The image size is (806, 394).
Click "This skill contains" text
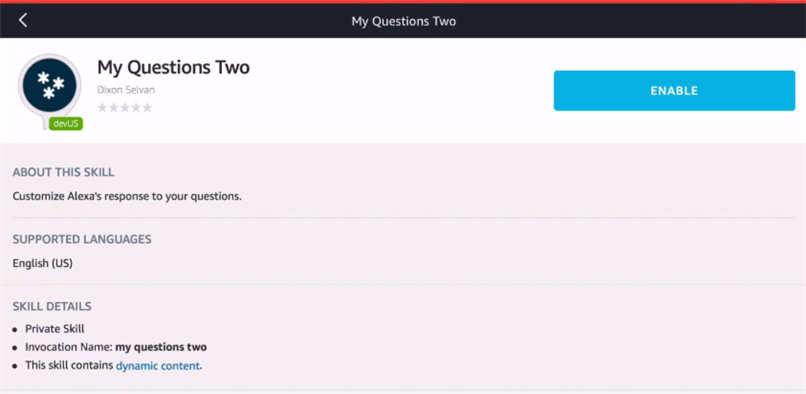pos(69,366)
